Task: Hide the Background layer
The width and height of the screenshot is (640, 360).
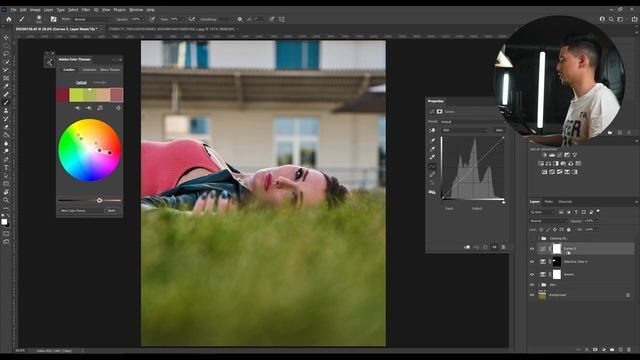Action: [532, 295]
